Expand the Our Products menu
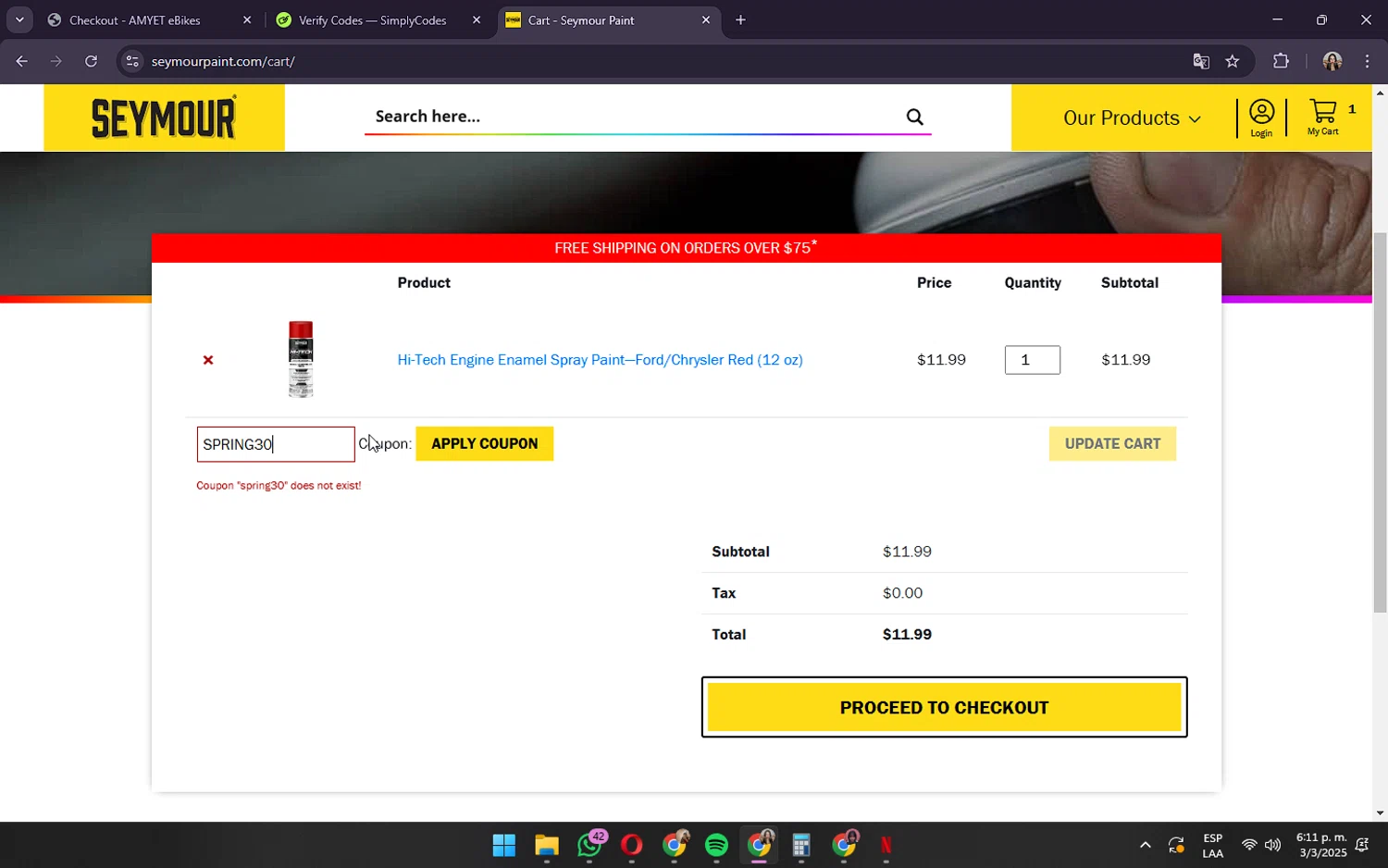1388x868 pixels. click(x=1132, y=118)
